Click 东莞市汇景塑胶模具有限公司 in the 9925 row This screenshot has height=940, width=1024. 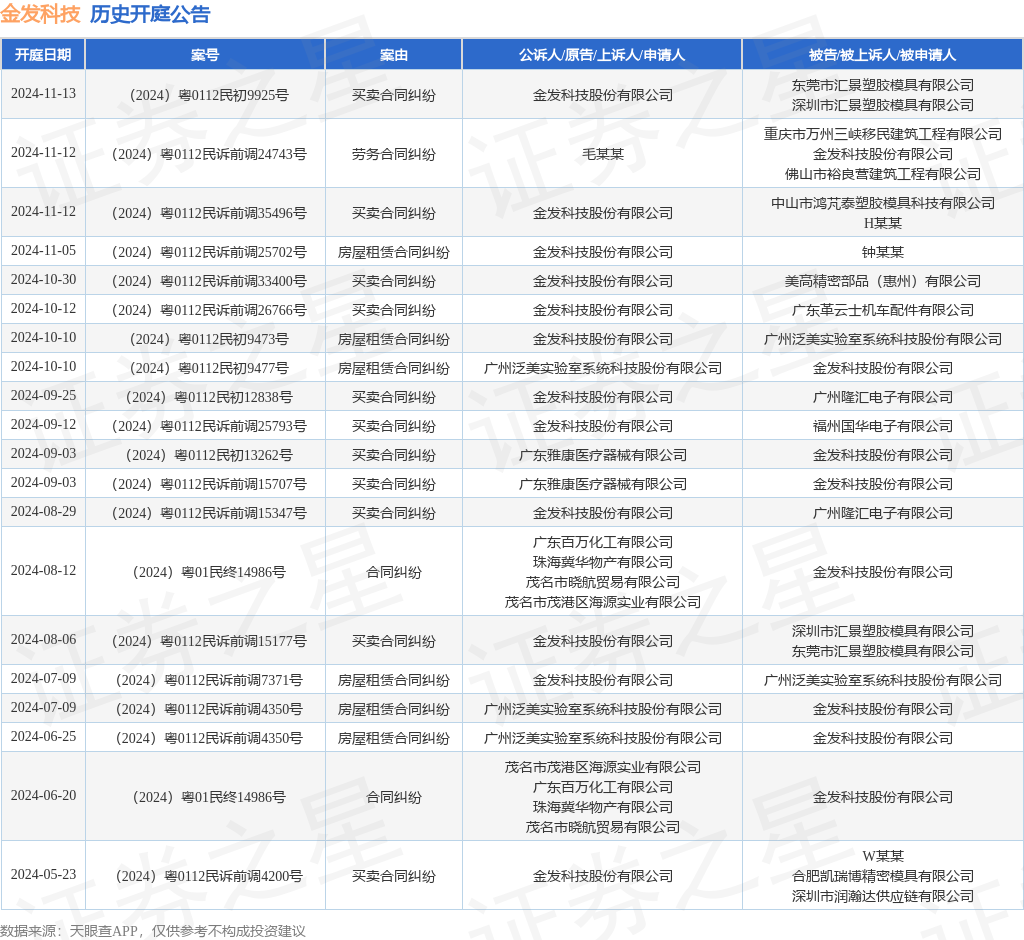[x=883, y=85]
